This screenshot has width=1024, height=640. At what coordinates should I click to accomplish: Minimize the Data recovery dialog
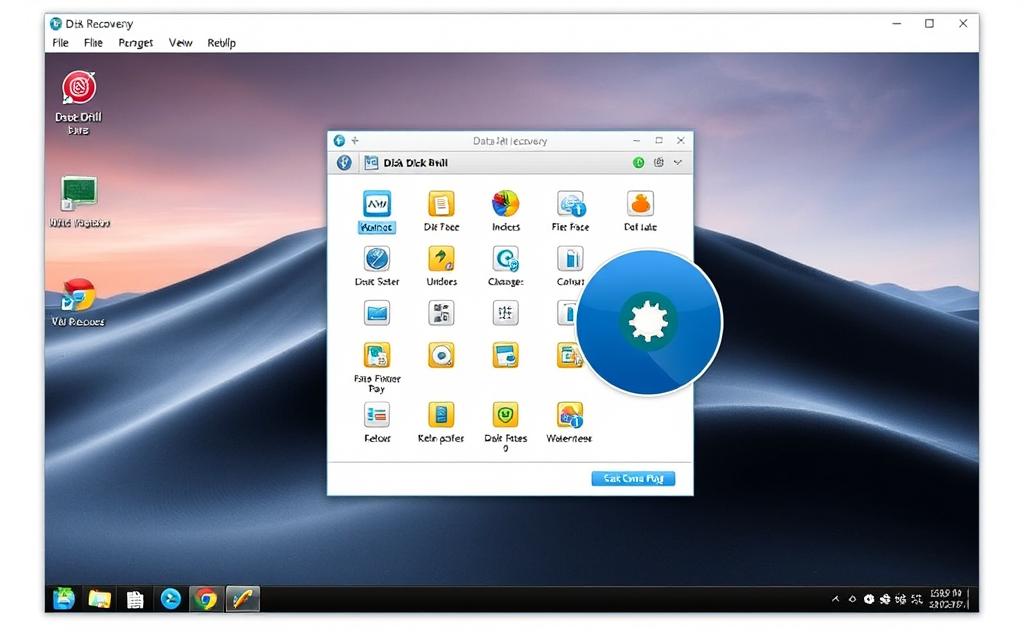pos(637,140)
